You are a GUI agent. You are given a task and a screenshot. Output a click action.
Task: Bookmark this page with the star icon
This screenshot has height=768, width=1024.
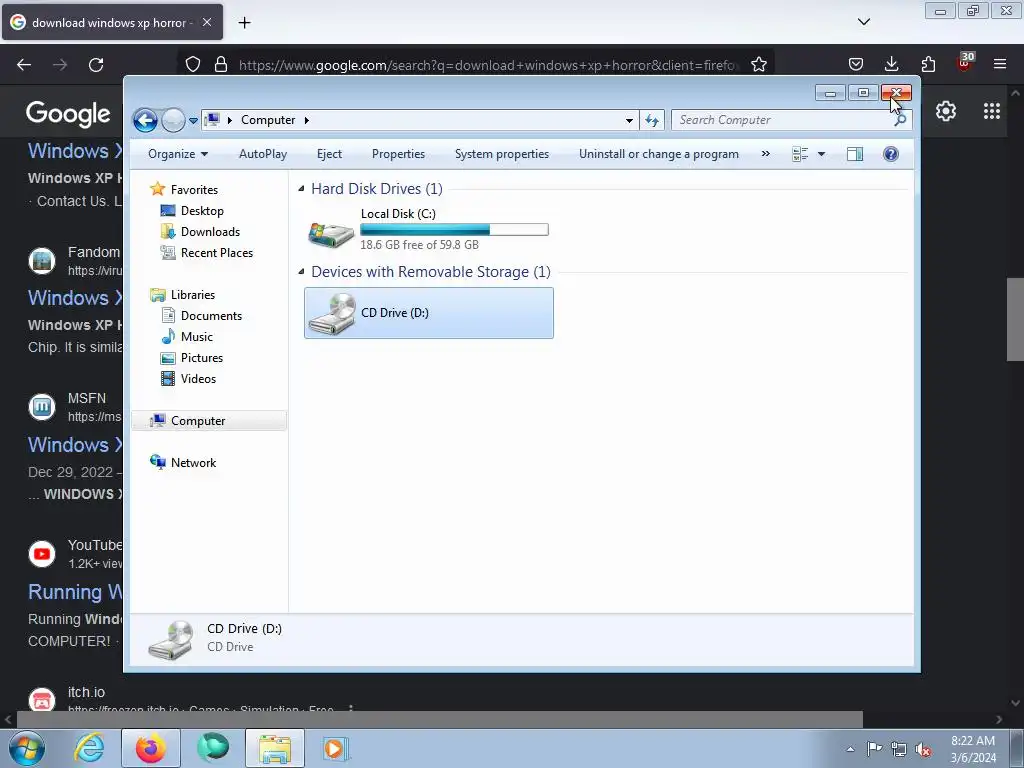pos(759,65)
